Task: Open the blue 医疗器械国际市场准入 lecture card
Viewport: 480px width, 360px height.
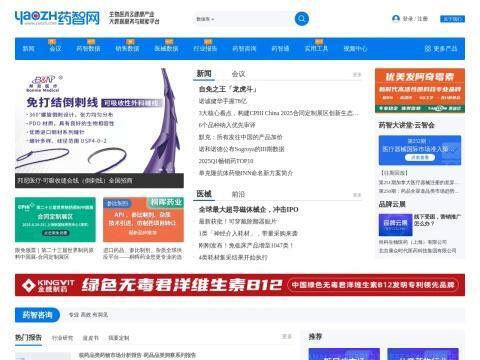Action: (420, 150)
